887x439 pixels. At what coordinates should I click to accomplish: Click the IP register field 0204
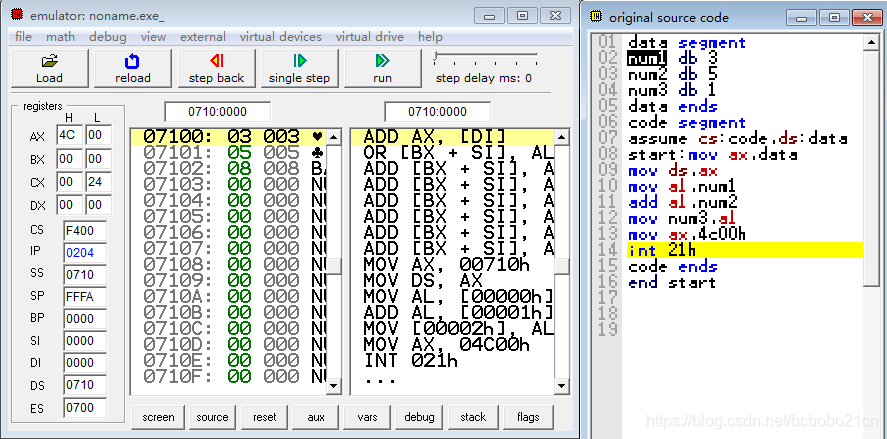tap(85, 252)
